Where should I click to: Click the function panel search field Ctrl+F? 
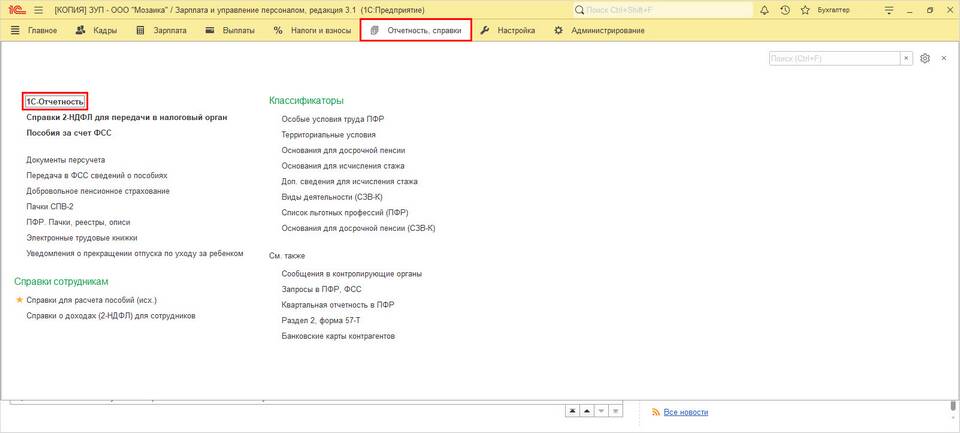[834, 58]
